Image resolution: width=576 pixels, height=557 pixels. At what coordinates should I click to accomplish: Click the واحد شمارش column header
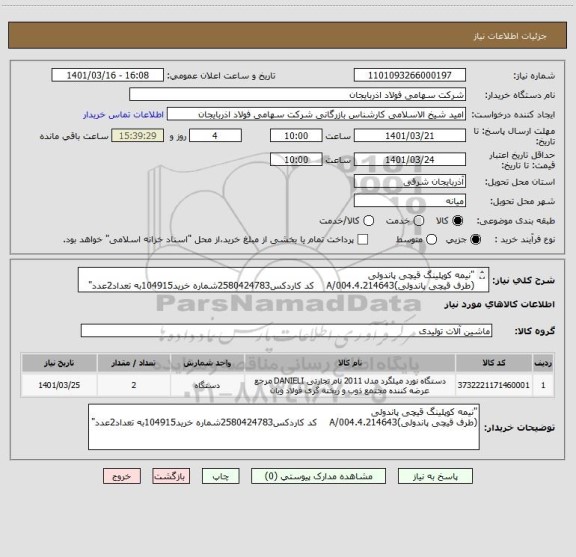click(x=207, y=363)
